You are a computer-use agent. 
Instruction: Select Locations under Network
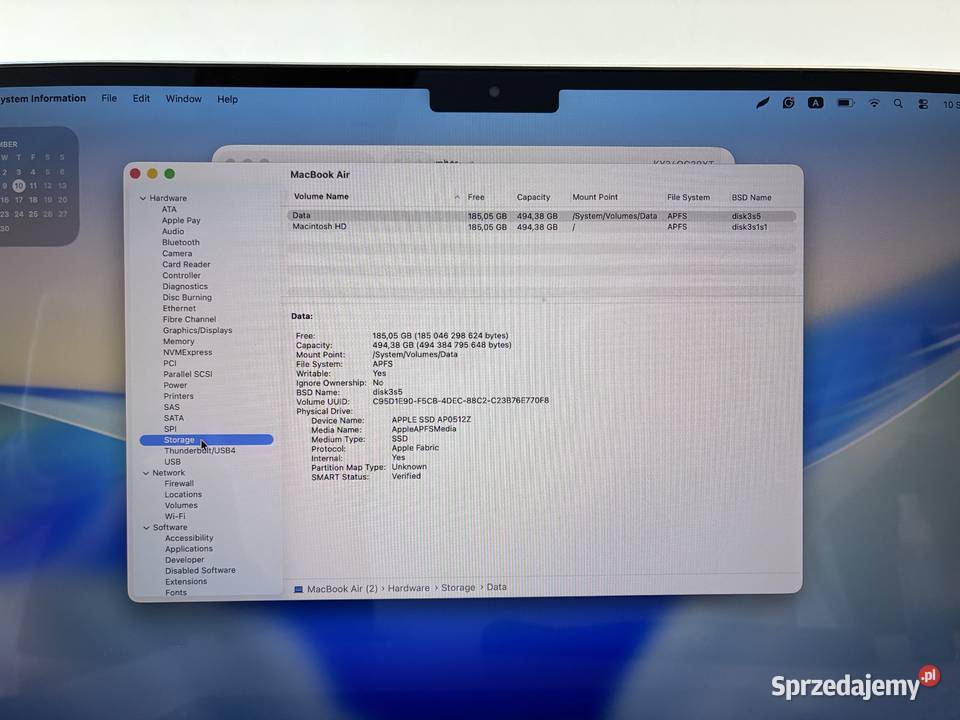(x=183, y=495)
